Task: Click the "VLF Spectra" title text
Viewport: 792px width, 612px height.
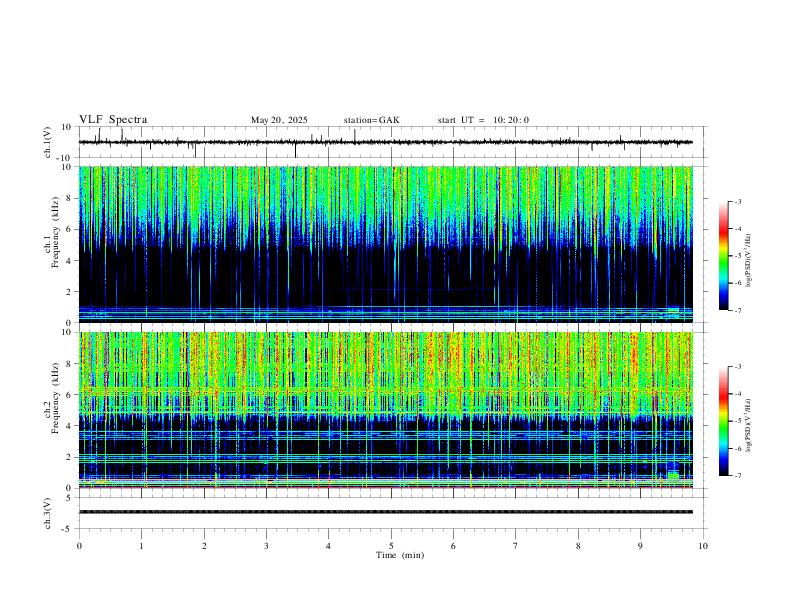Action: coord(113,120)
